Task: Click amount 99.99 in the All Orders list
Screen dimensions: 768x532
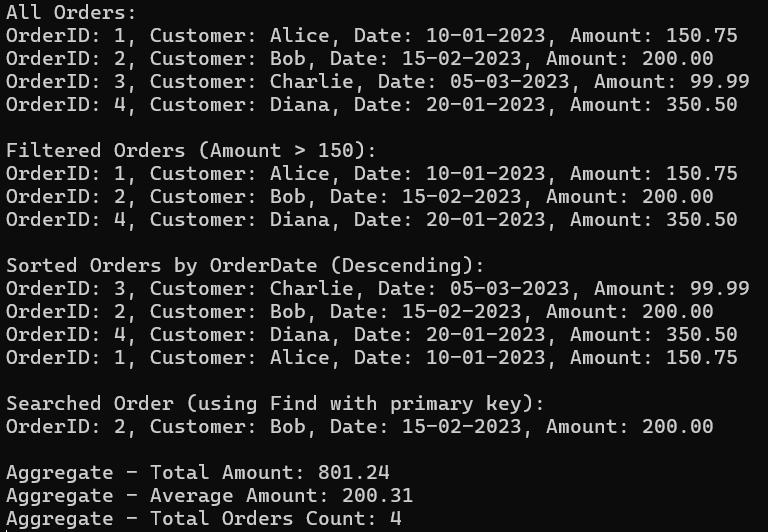Action: [x=720, y=82]
